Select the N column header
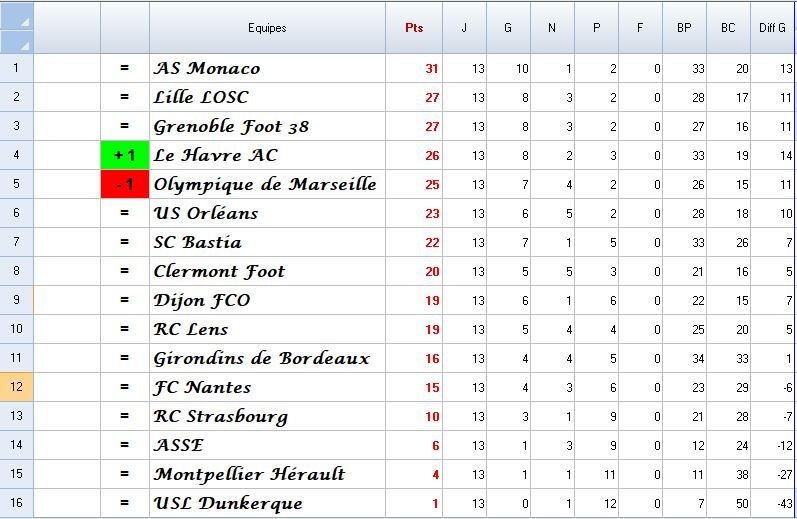 coord(552,28)
